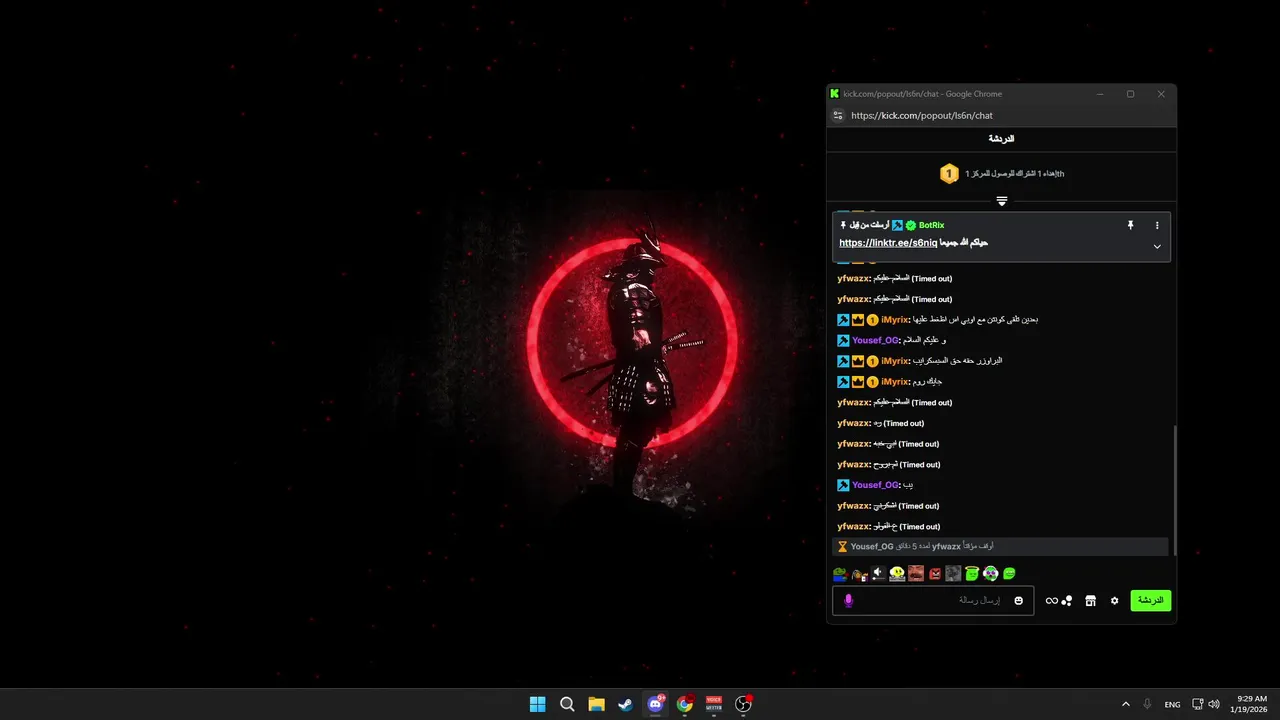Open Steam from taskbar

click(x=625, y=704)
